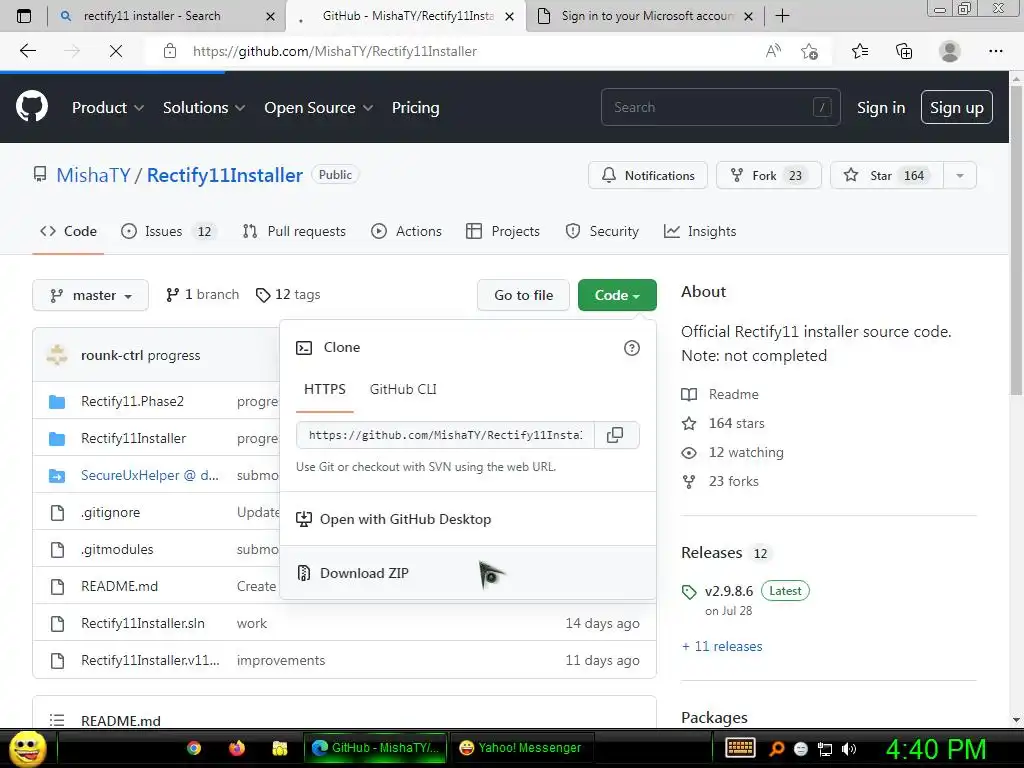Click the browser address bar URL

[x=334, y=51]
